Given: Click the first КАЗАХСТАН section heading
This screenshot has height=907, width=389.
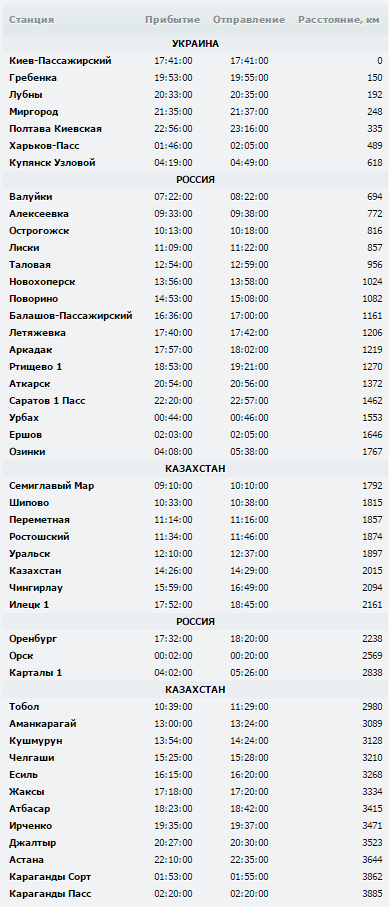Looking at the screenshot, I should click(195, 469).
